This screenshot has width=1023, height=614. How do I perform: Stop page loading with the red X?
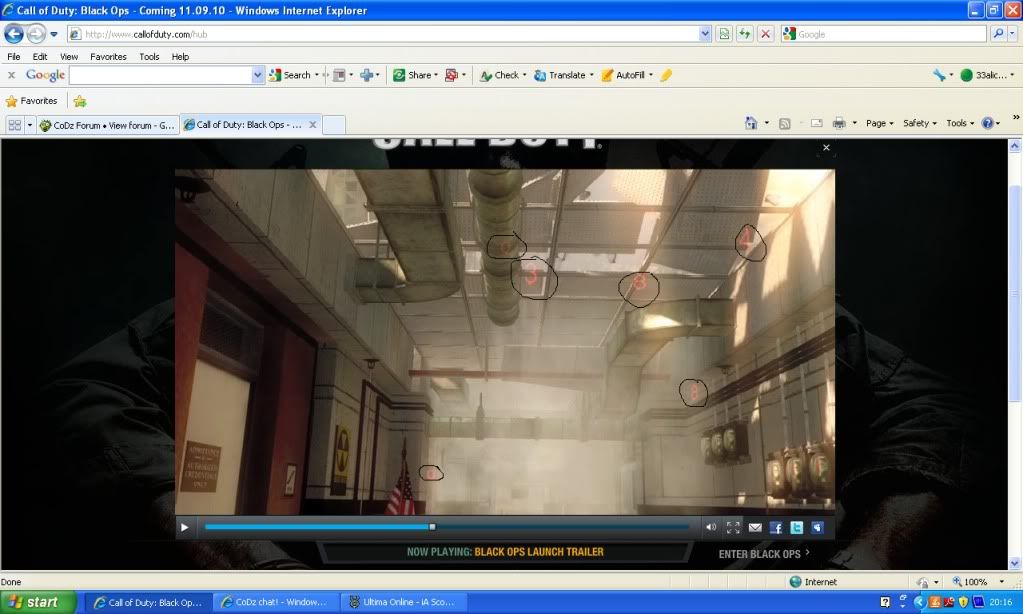click(x=765, y=34)
